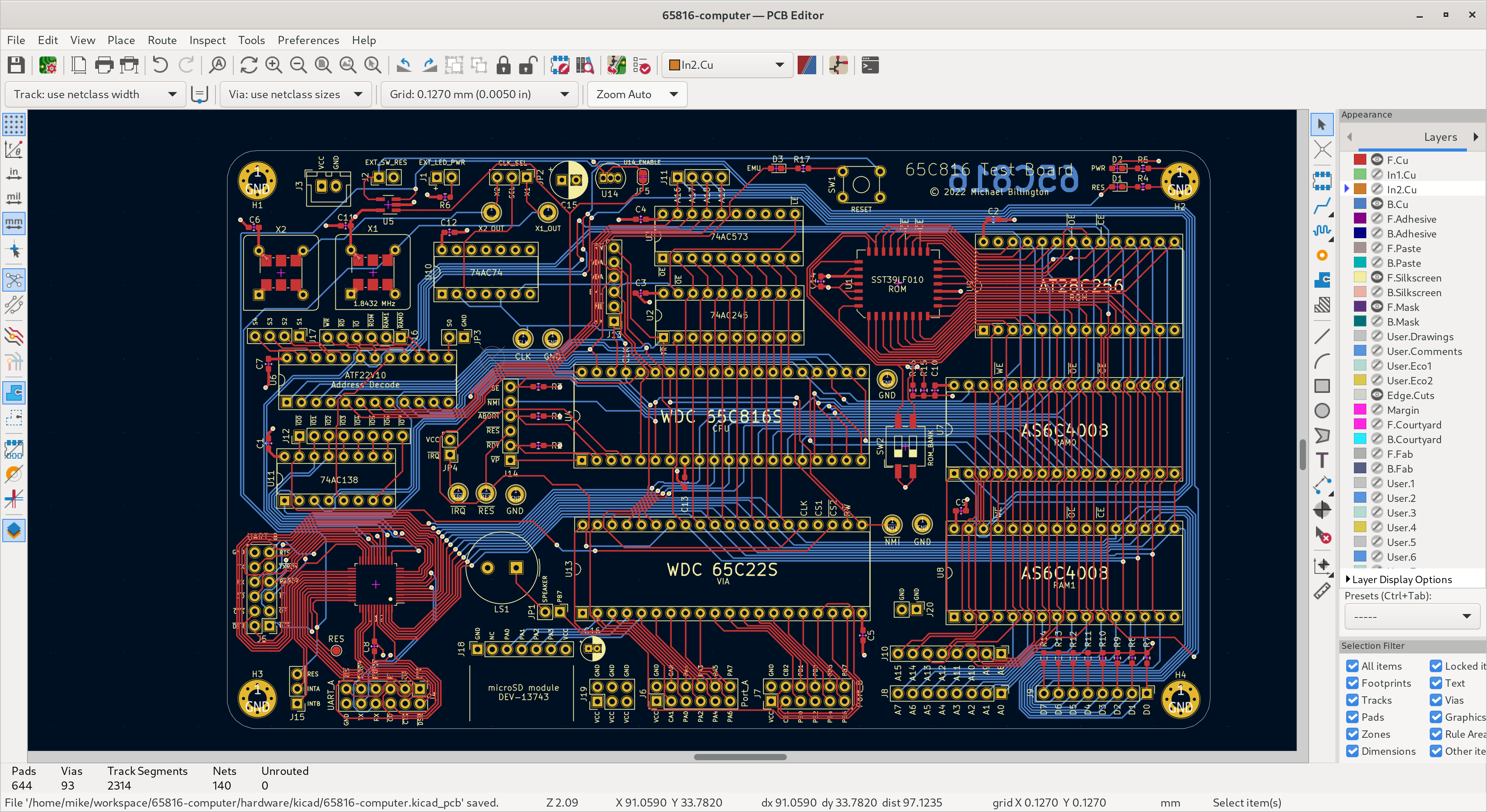
Task: Open the Presets combo box
Action: coord(1412,616)
